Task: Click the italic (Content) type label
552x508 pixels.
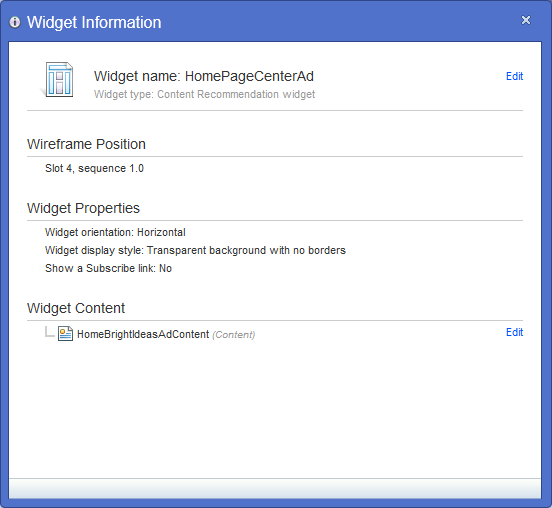Action: 233,334
